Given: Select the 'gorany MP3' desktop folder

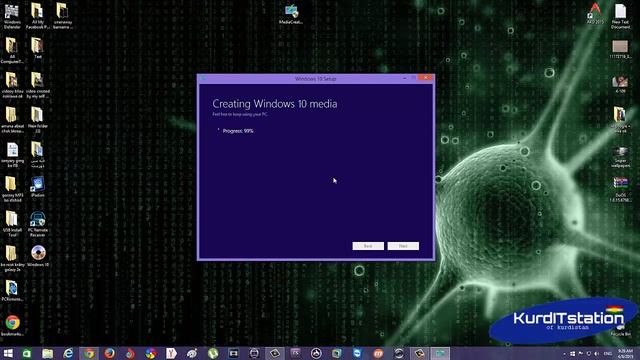Looking at the screenshot, I should tap(12, 189).
